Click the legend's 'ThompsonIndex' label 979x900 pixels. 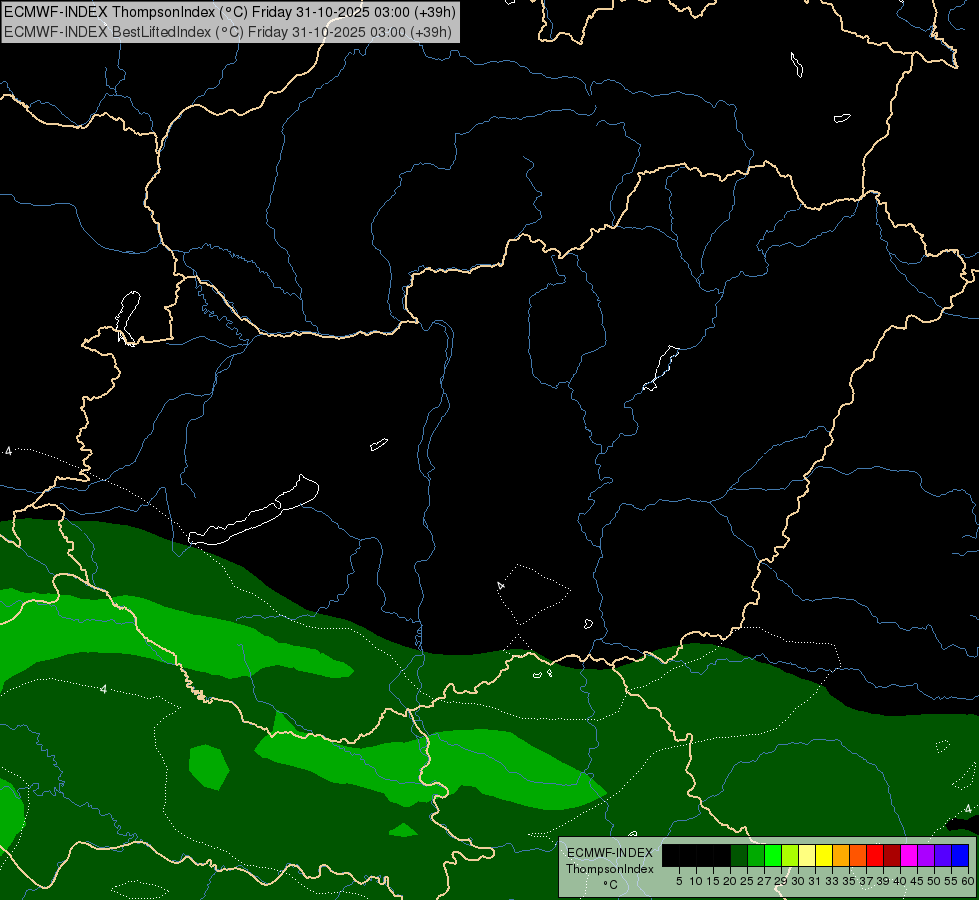(x=609, y=869)
